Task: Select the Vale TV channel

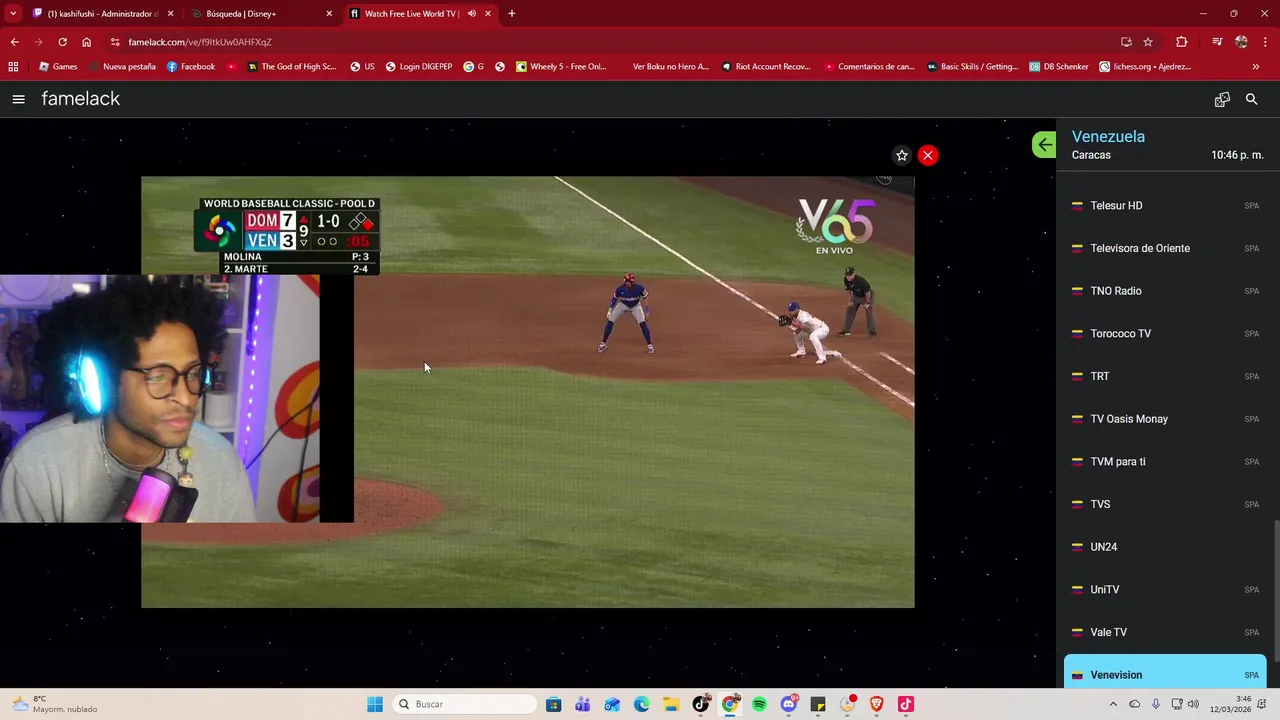Action: (x=1165, y=632)
